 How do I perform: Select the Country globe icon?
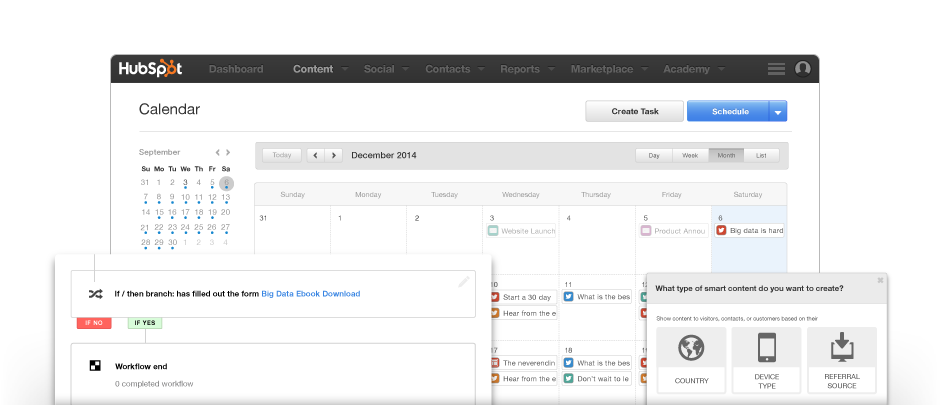point(691,349)
